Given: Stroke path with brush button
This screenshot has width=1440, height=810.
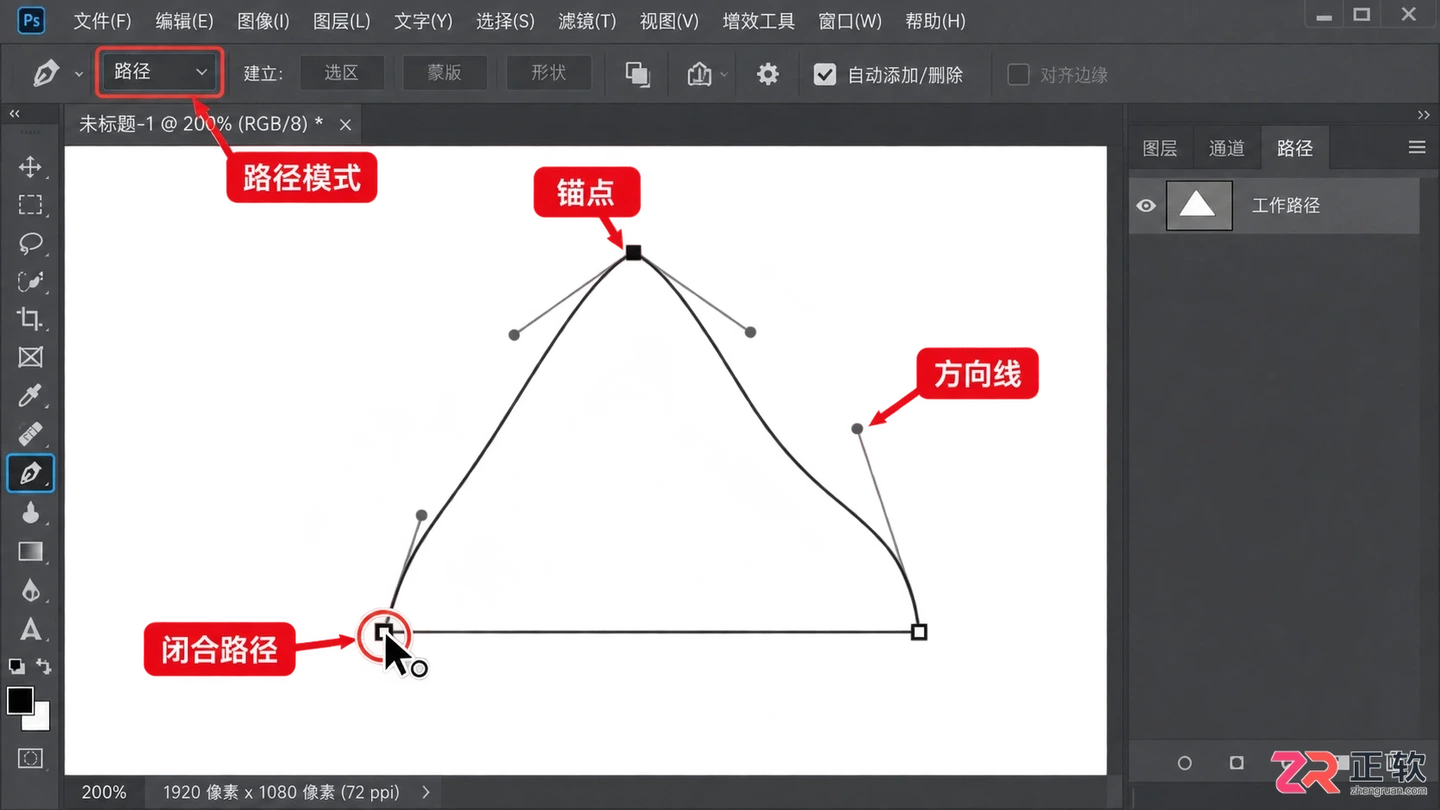Looking at the screenshot, I should coord(1237,763).
